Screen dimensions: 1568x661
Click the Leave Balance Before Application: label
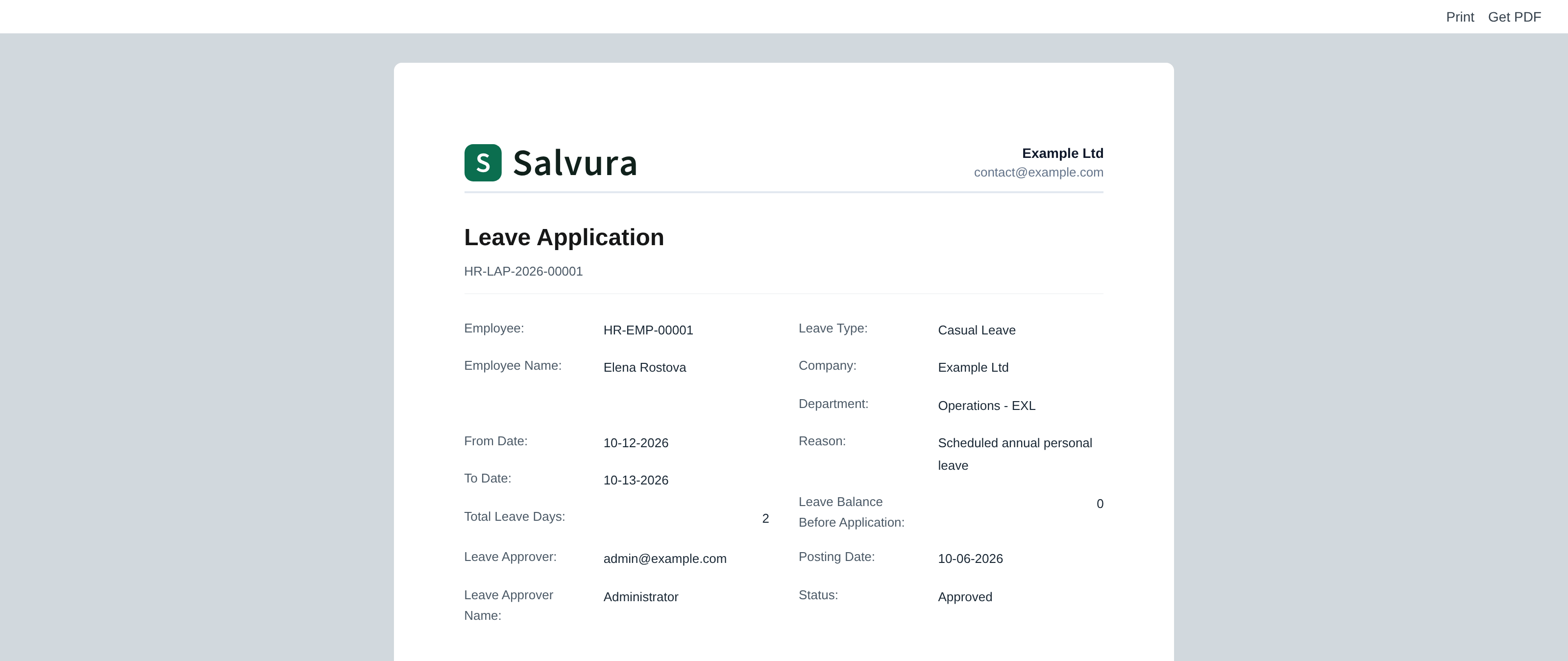(851, 512)
